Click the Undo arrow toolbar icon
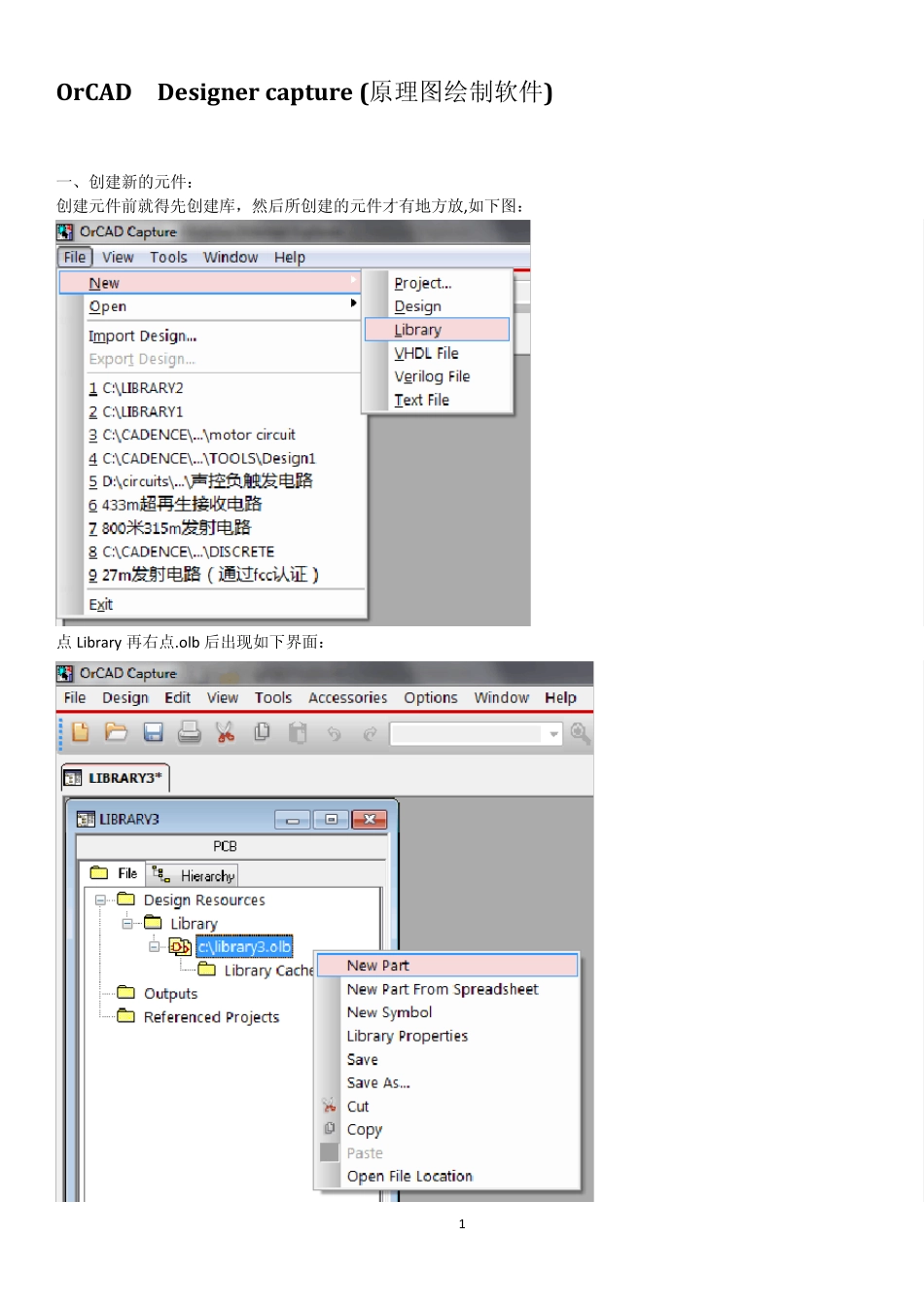The height and width of the screenshot is (1307, 924). click(335, 733)
